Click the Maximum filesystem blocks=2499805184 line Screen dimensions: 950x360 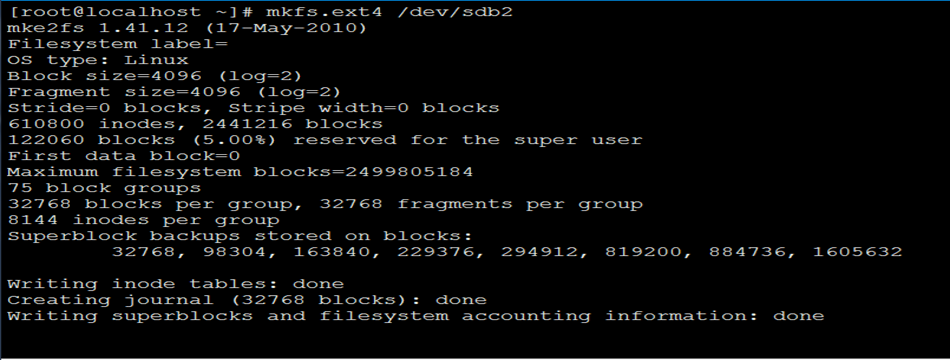[x=240, y=172]
